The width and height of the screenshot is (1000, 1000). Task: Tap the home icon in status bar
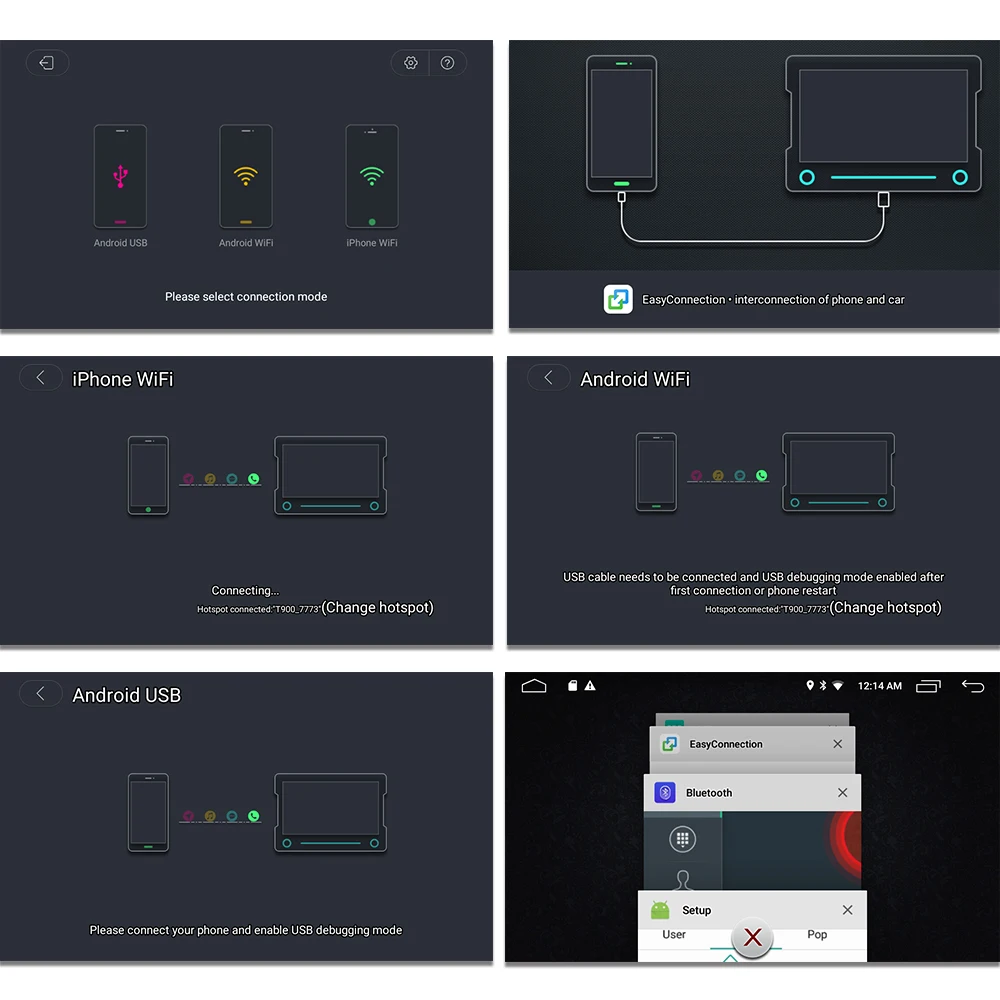(534, 686)
